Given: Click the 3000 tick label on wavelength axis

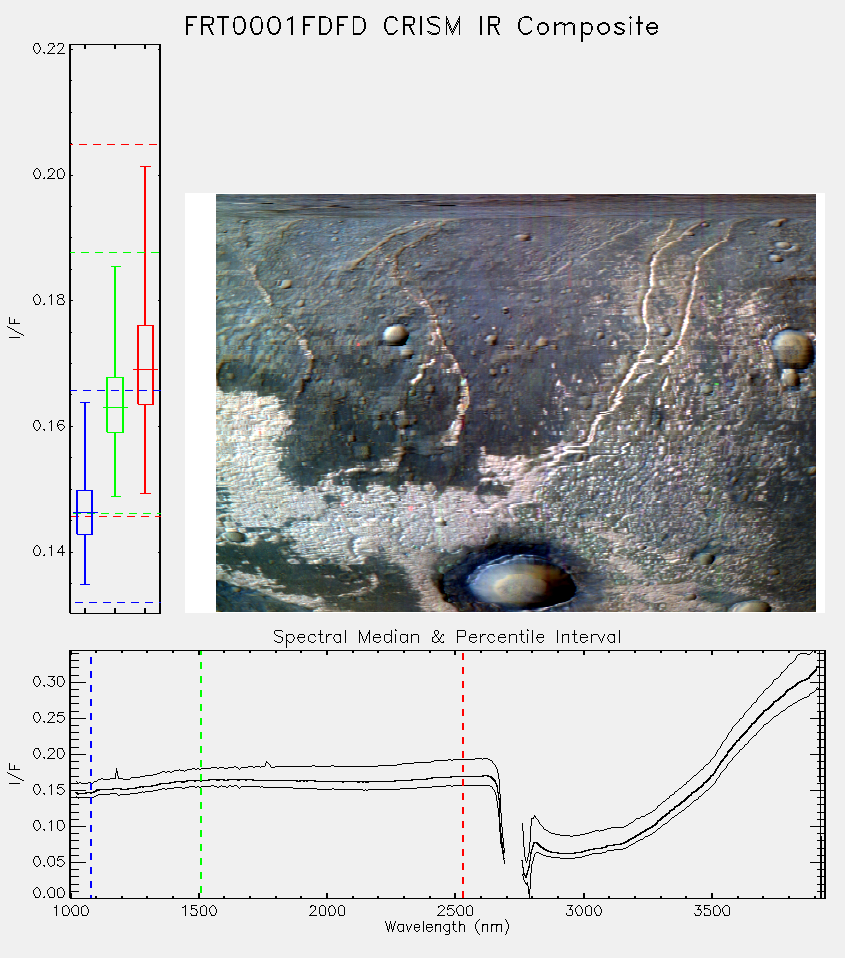Looking at the screenshot, I should [x=583, y=911].
